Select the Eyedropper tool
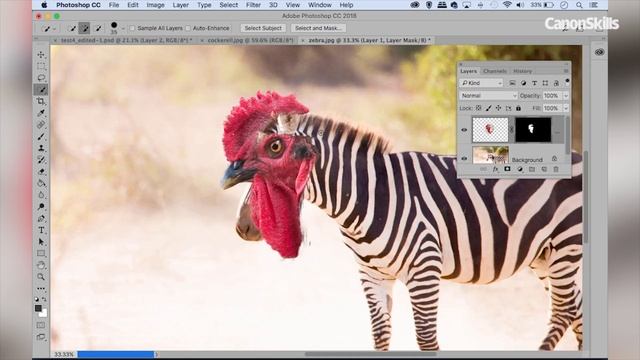The height and width of the screenshot is (360, 640). point(41,113)
